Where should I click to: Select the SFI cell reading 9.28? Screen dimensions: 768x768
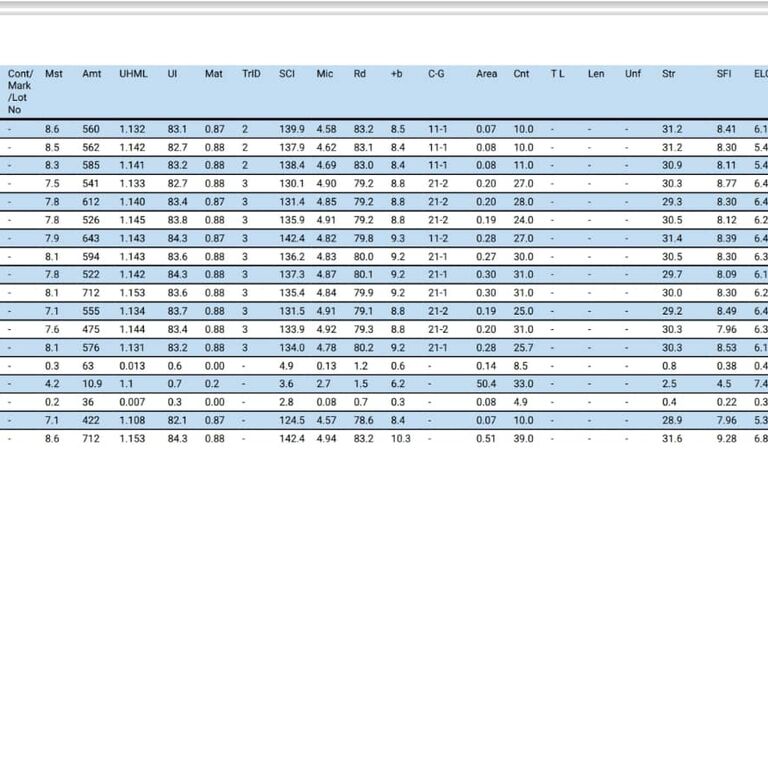point(726,439)
